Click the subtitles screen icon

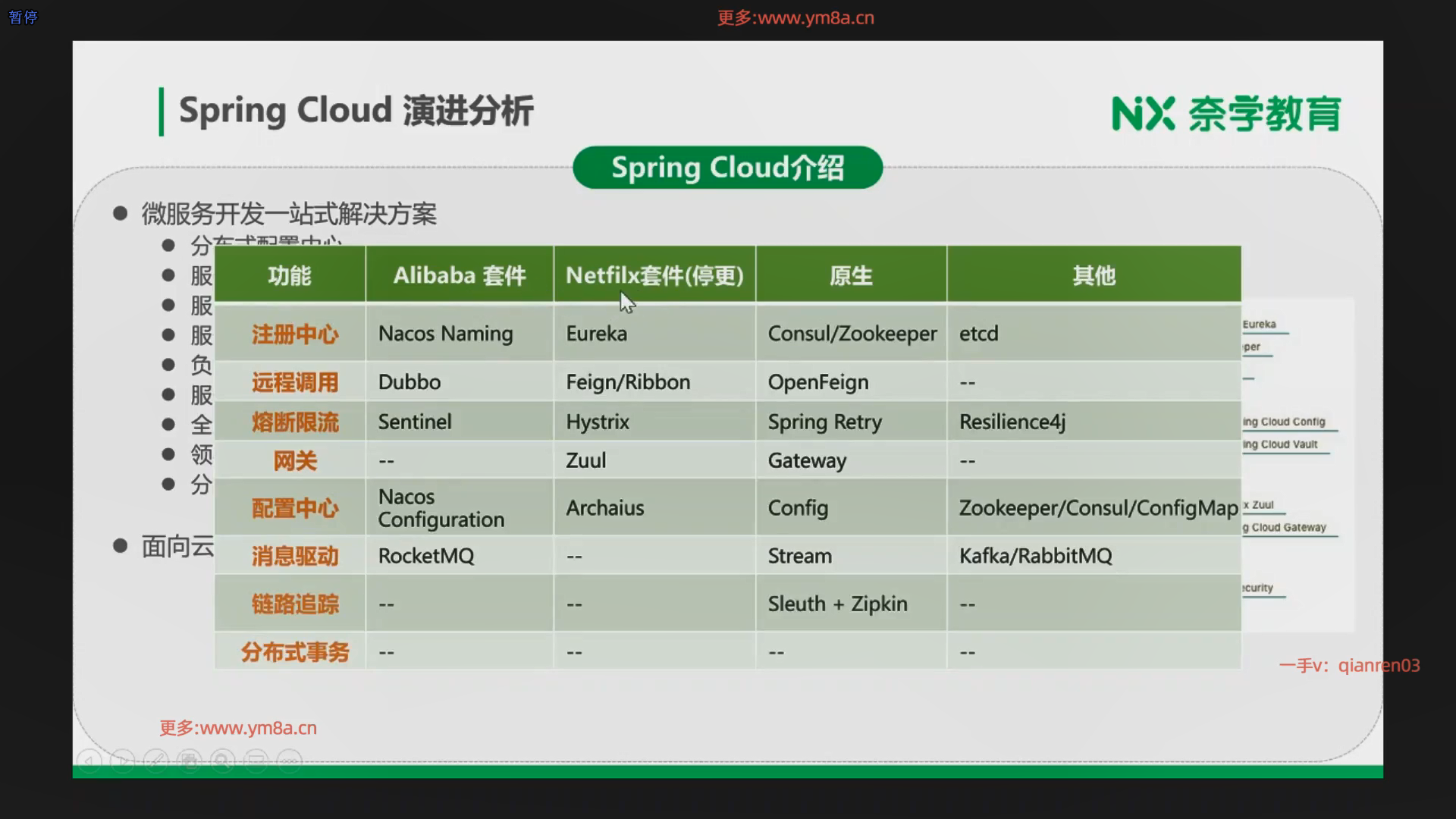[x=256, y=760]
